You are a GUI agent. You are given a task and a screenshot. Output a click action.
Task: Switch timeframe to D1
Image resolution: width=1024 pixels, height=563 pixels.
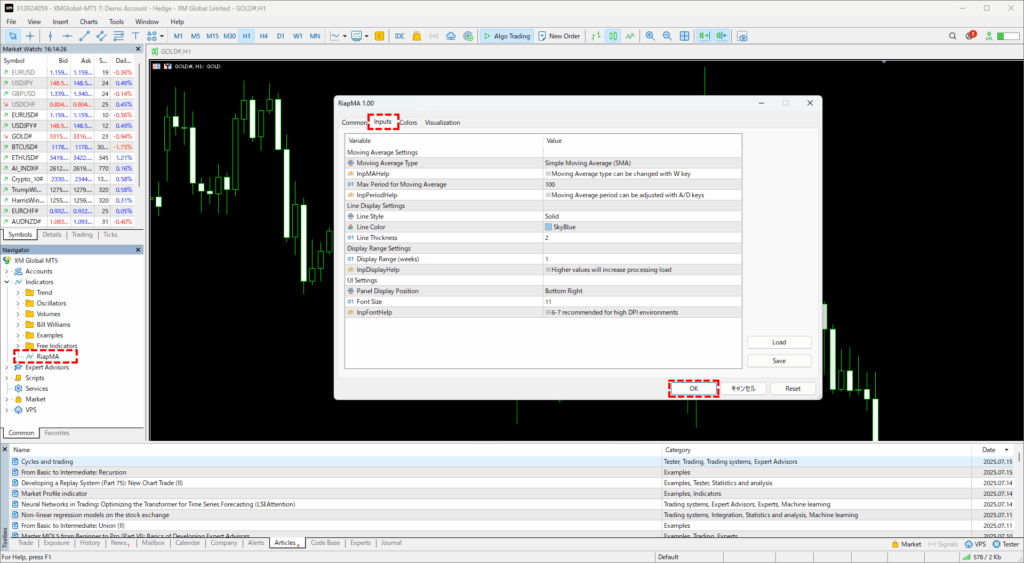click(x=280, y=36)
